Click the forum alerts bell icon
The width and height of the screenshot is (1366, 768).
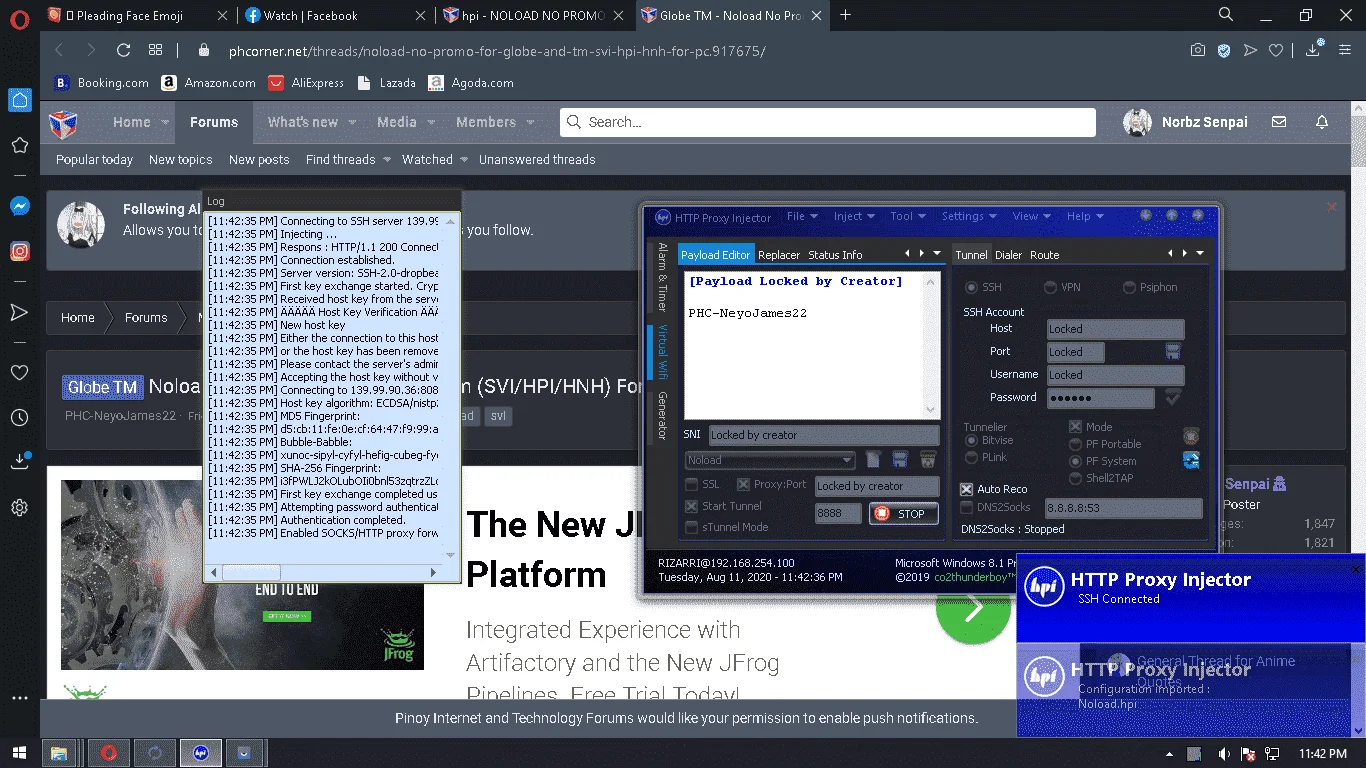click(1322, 122)
